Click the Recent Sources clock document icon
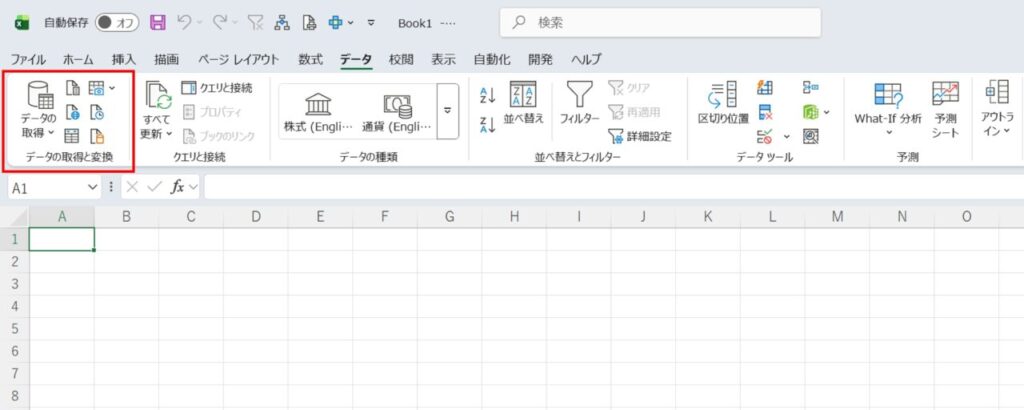 97,112
